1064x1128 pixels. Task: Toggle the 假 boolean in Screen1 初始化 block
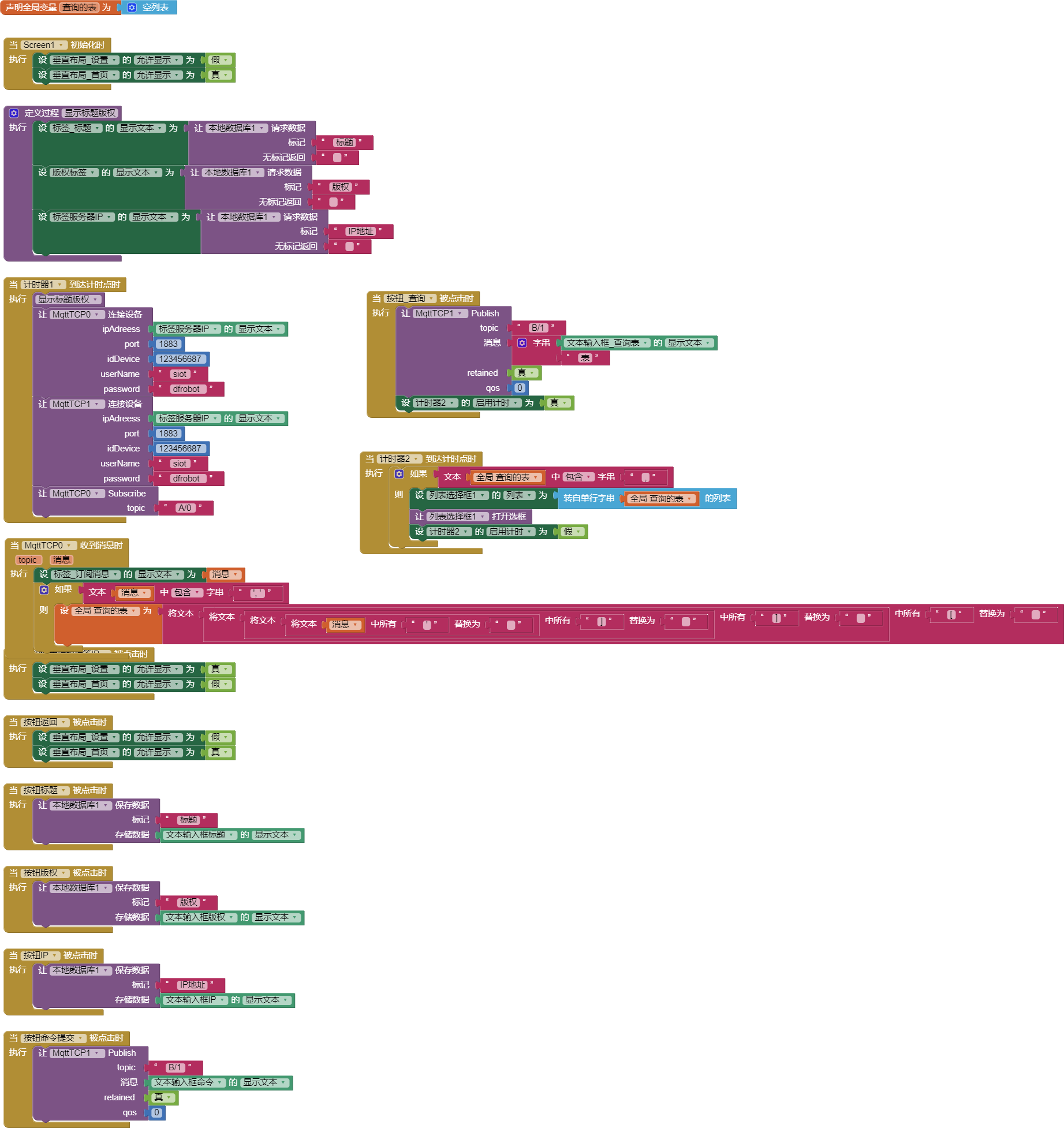tap(219, 60)
